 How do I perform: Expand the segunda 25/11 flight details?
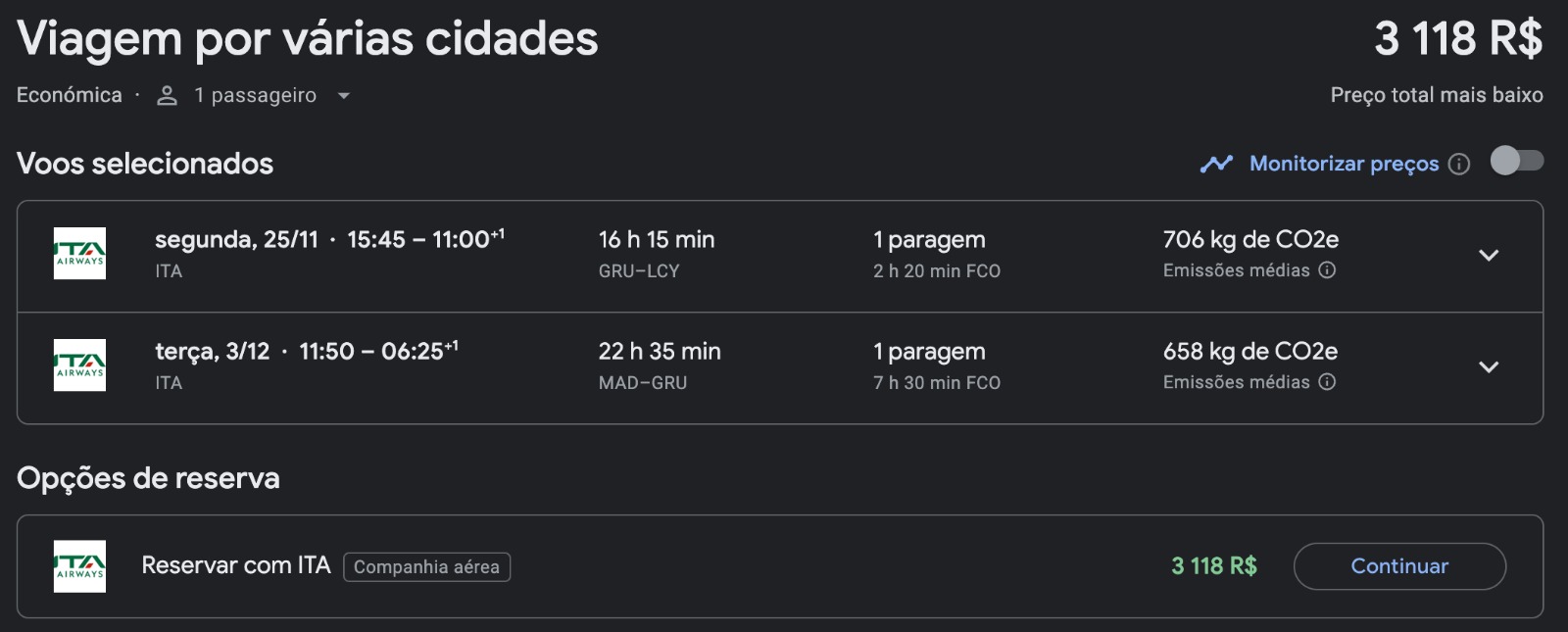click(x=1489, y=256)
